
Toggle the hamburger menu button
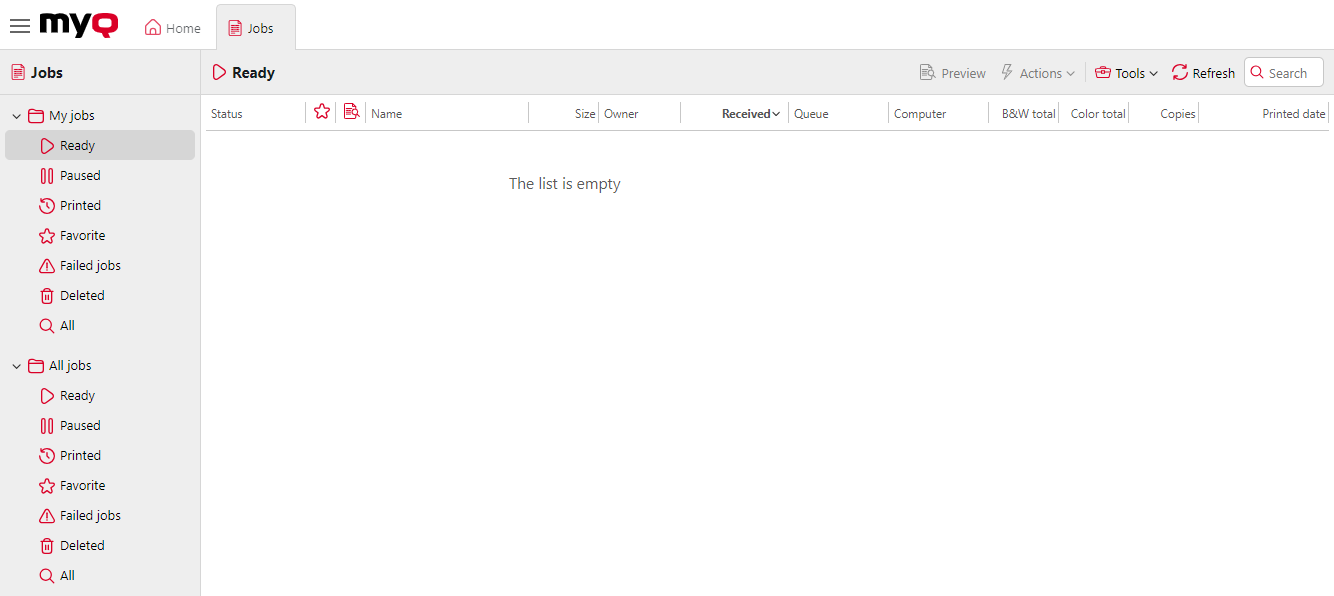tap(19, 26)
